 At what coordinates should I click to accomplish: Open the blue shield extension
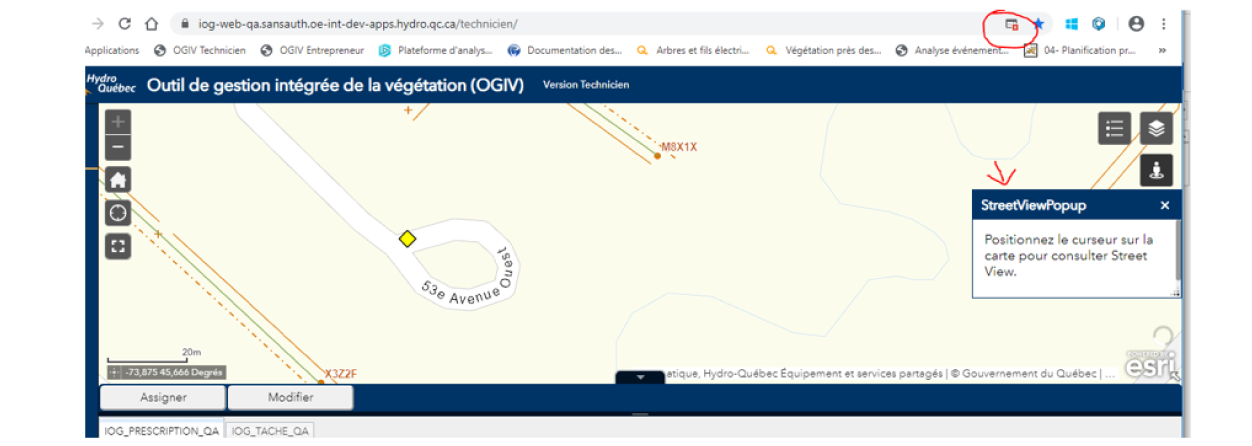tap(1099, 23)
